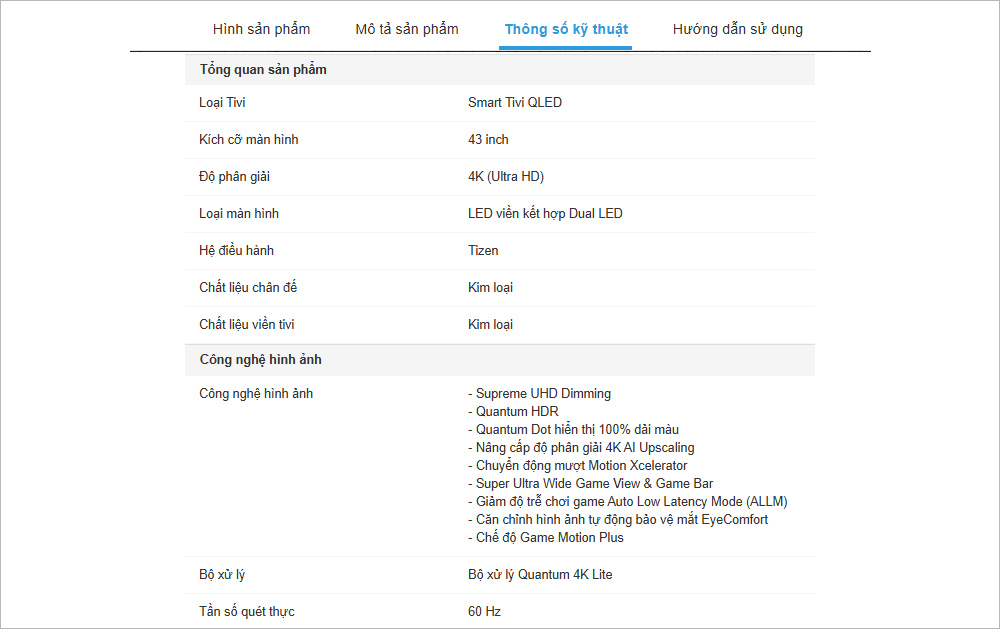The image size is (1000, 629).
Task: Click the Chất liệu chân đế label
Action: 248,288
